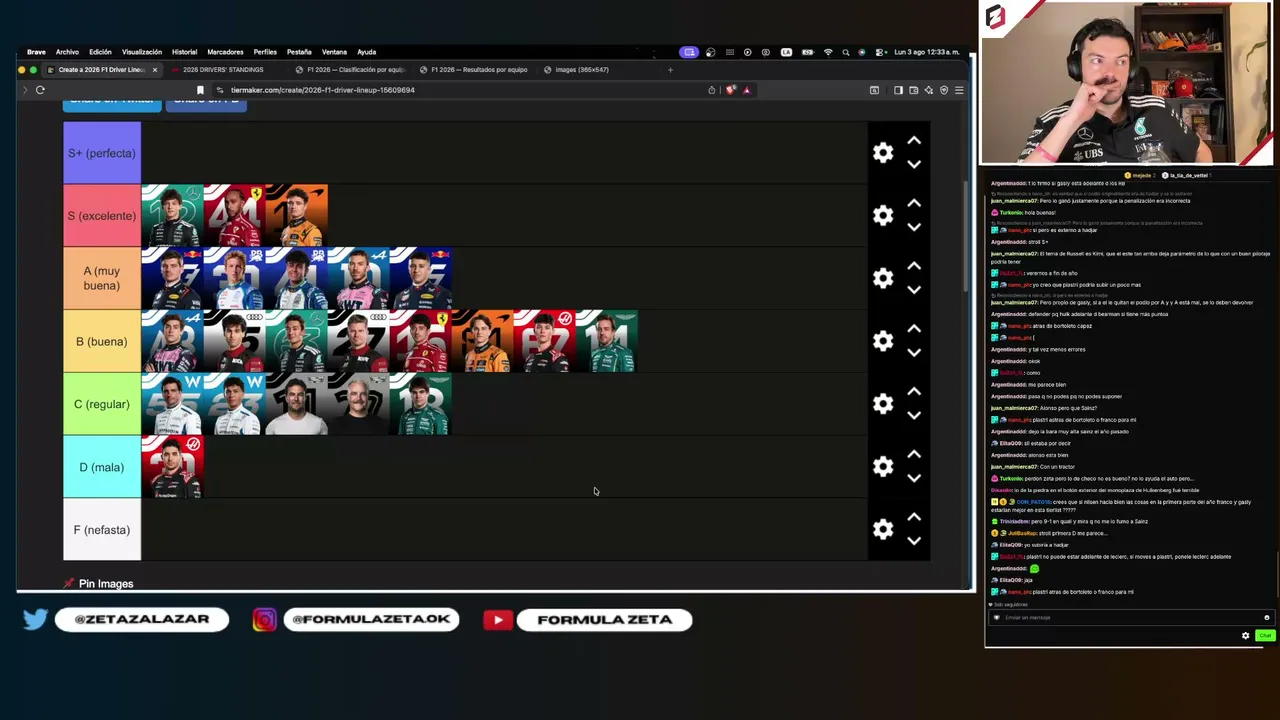Select the only driver in D tier
Image resolution: width=1280 pixels, height=720 pixels.
click(172, 467)
